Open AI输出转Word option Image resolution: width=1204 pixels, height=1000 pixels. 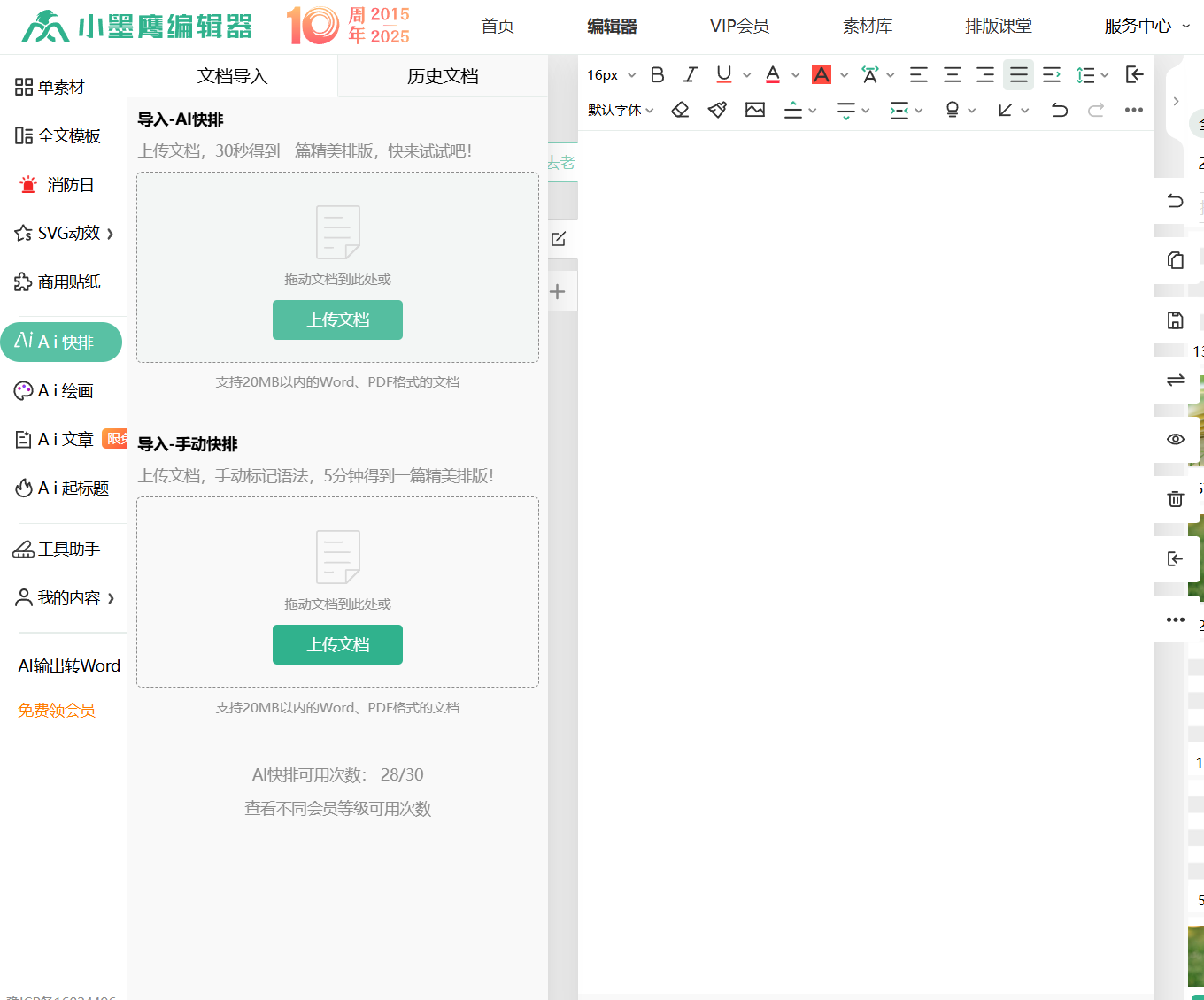click(69, 666)
